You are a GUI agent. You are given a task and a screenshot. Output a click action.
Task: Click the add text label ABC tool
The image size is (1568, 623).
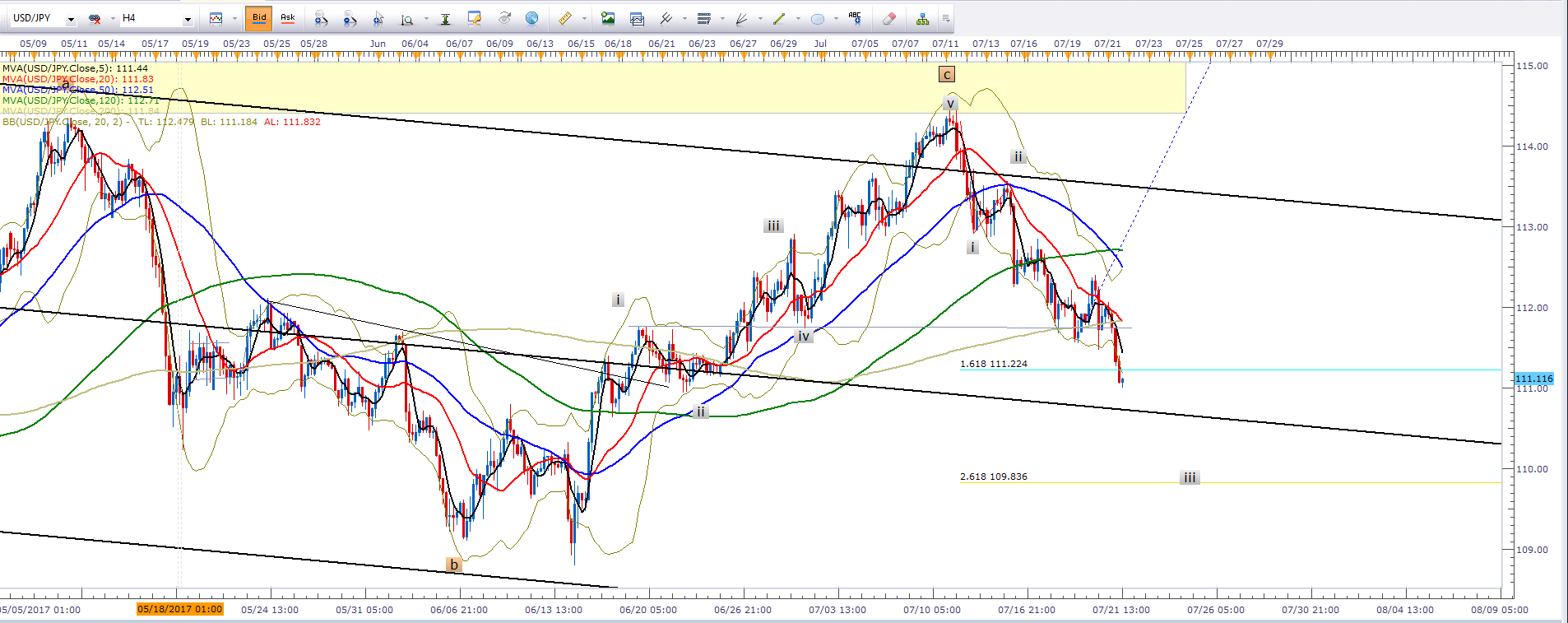[855, 17]
